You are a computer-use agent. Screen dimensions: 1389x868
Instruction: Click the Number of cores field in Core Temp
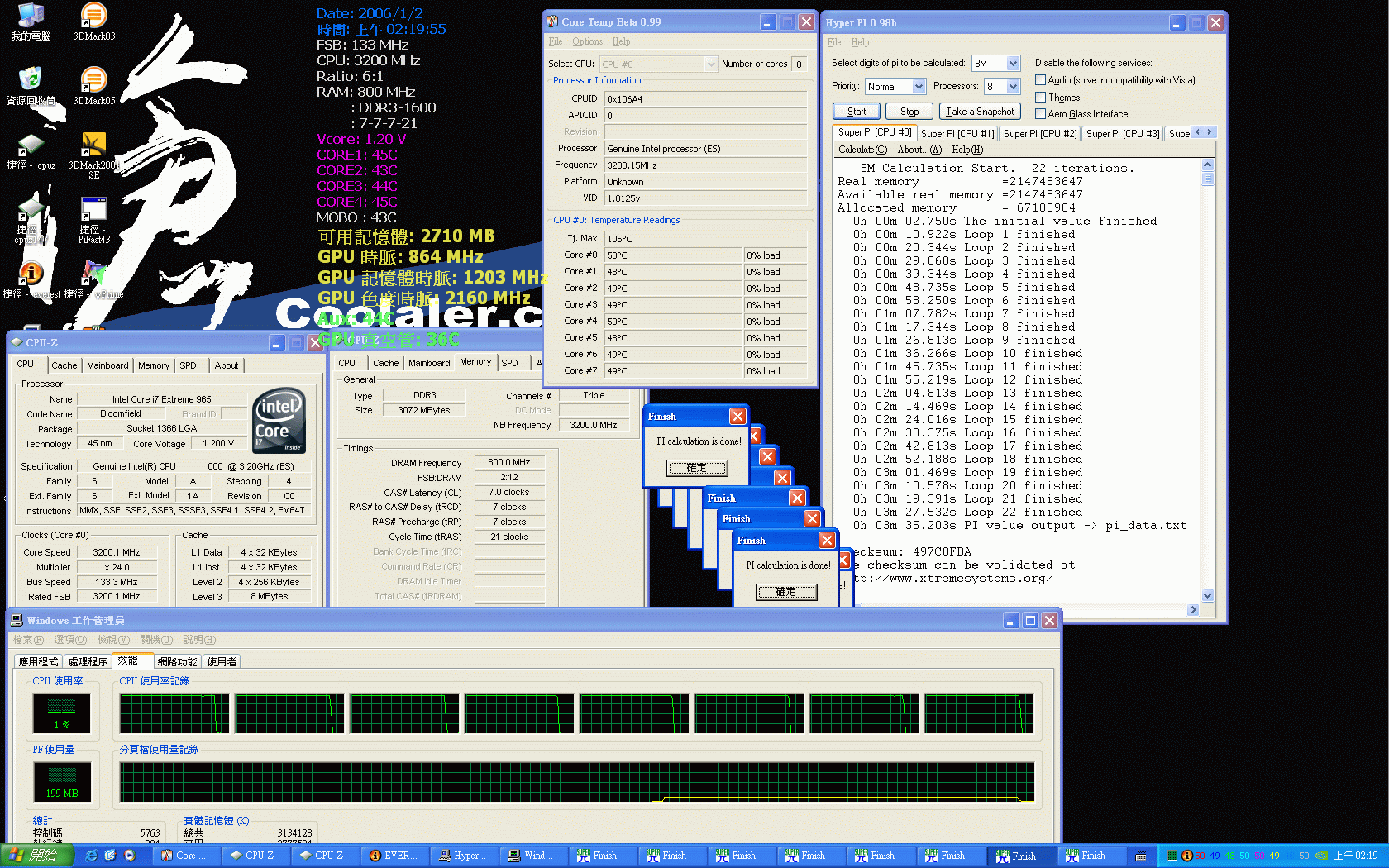pos(799,64)
